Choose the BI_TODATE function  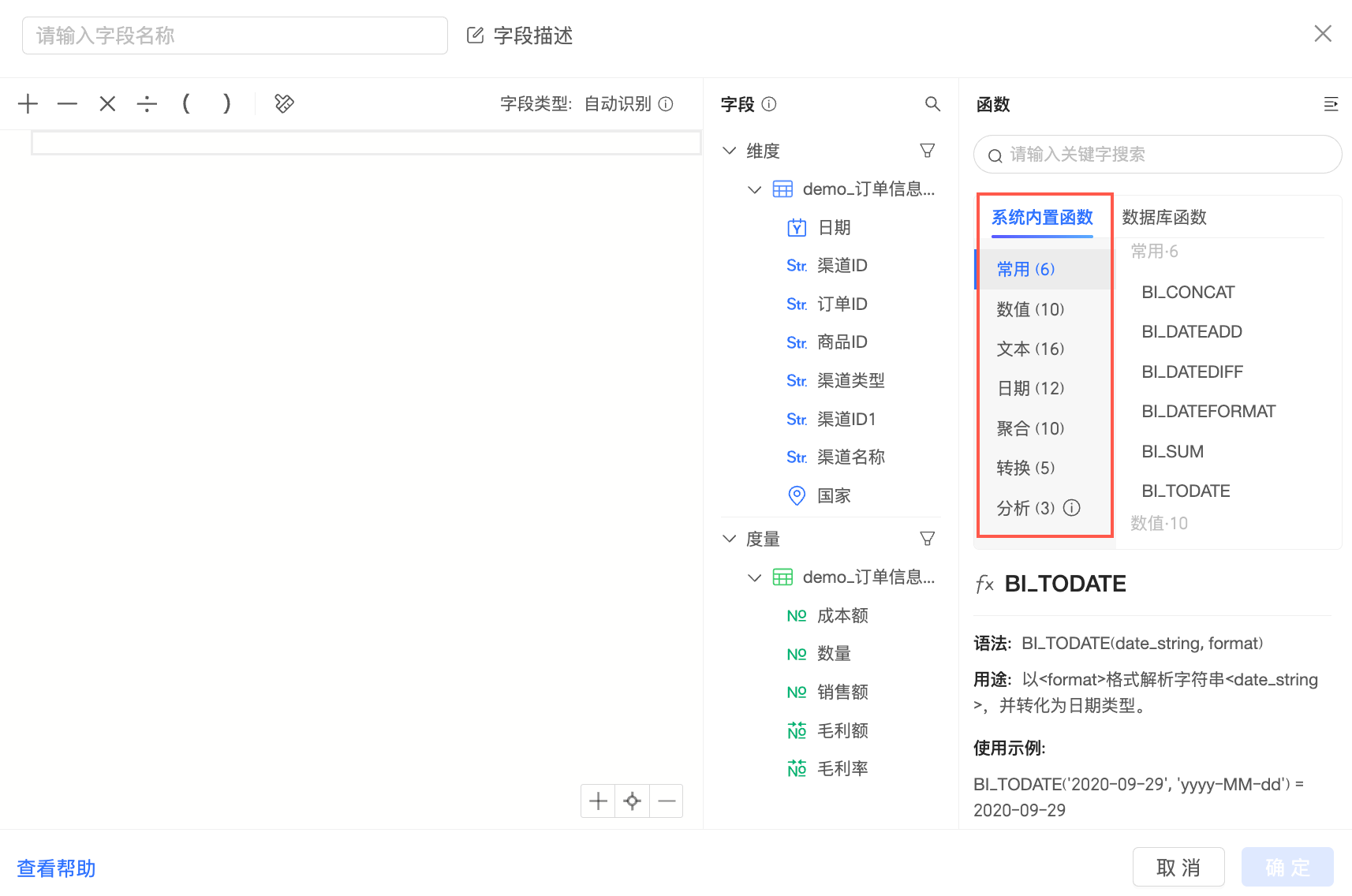(x=1186, y=491)
